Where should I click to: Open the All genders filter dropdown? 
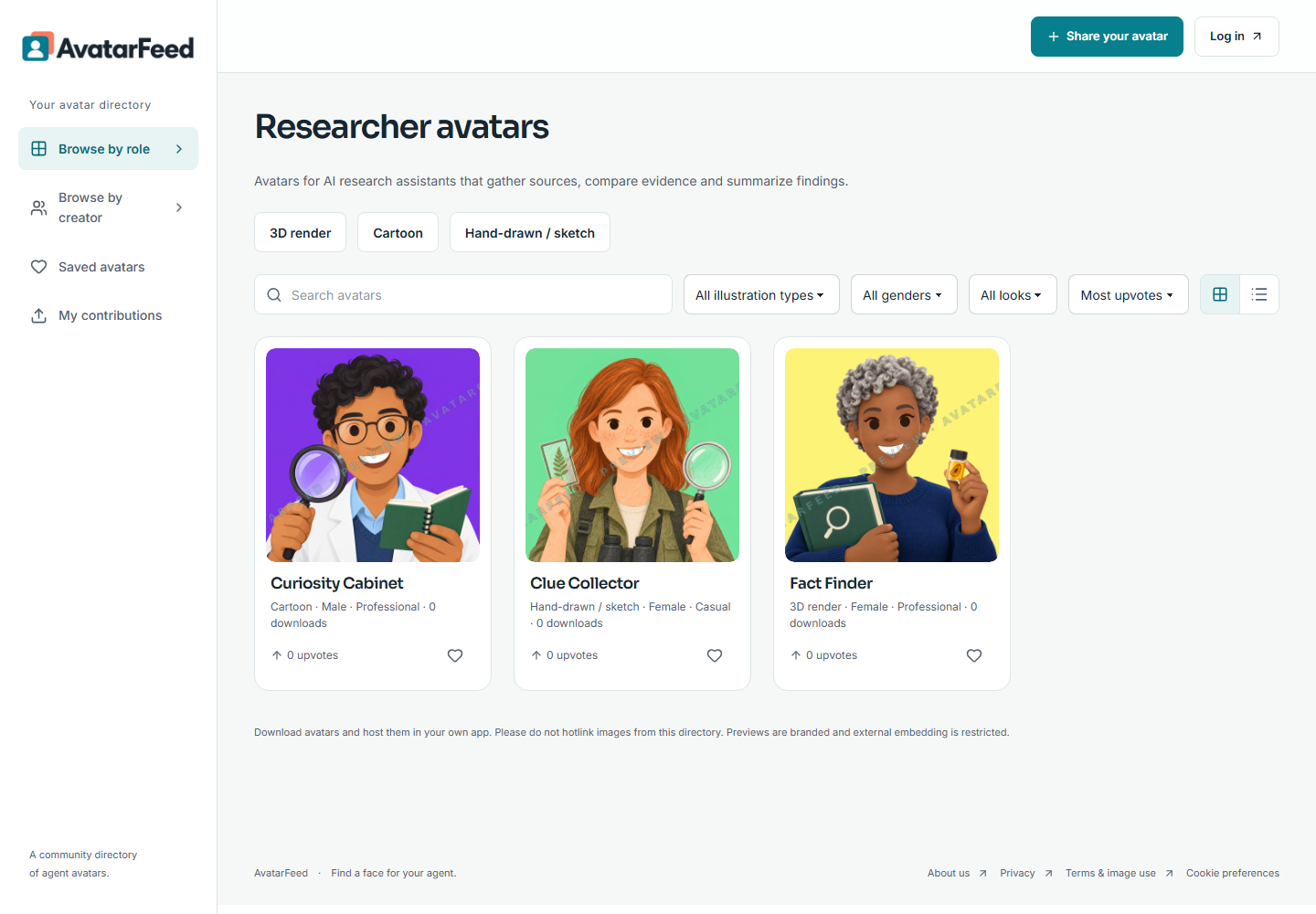[904, 294]
